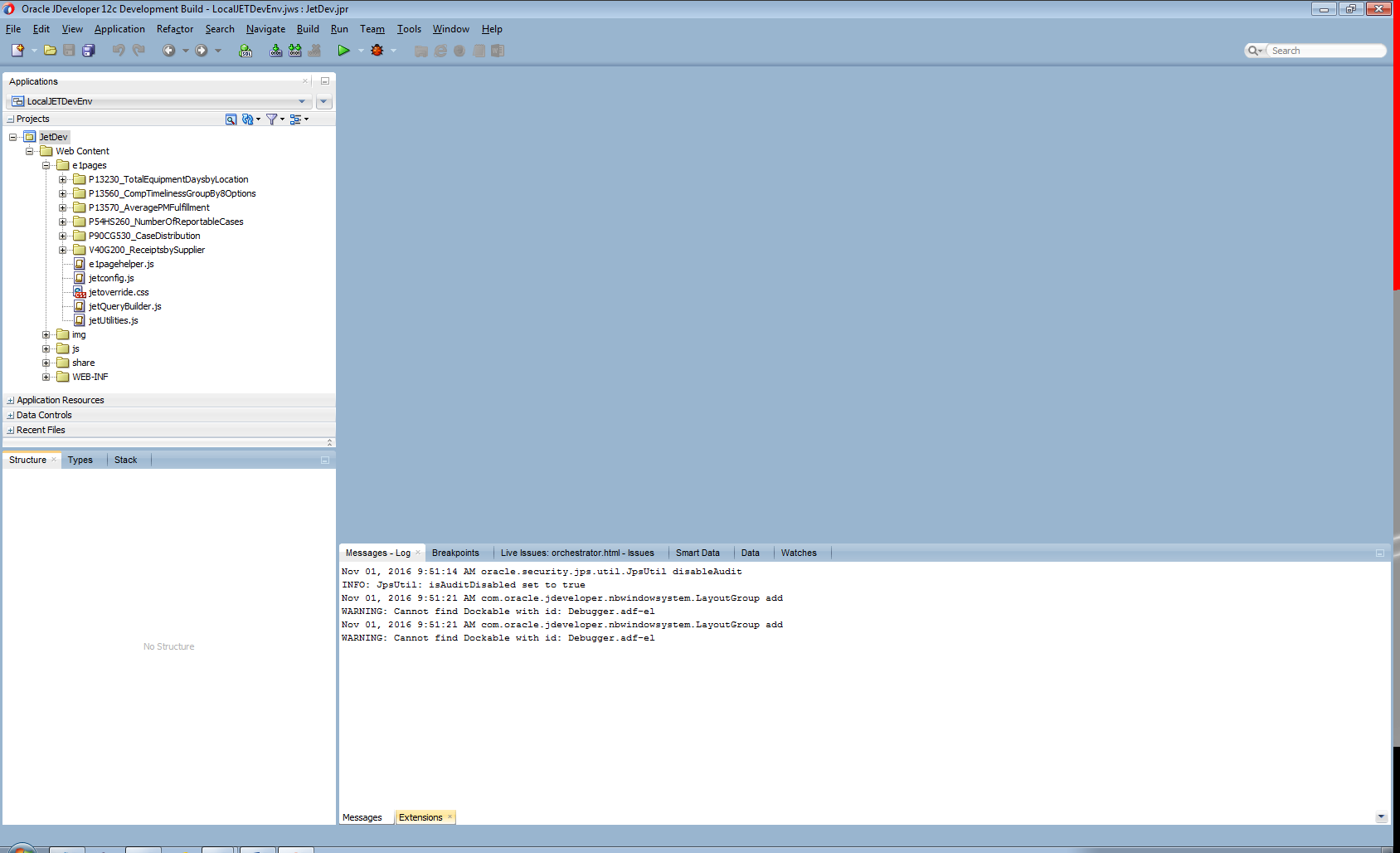Viewport: 1400px width, 853px height.
Task: Open the Extensions log tab
Action: 420,816
